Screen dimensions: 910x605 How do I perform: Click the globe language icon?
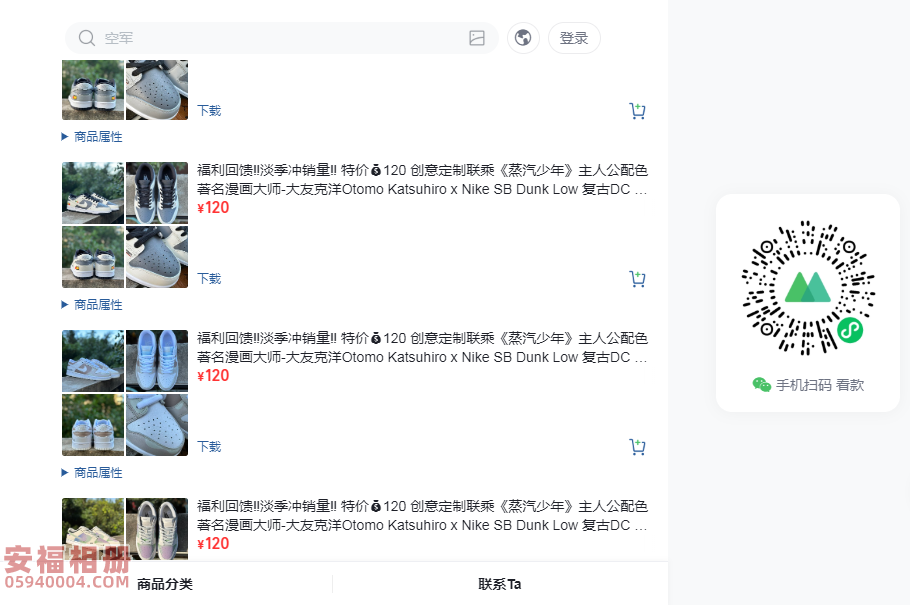[523, 38]
